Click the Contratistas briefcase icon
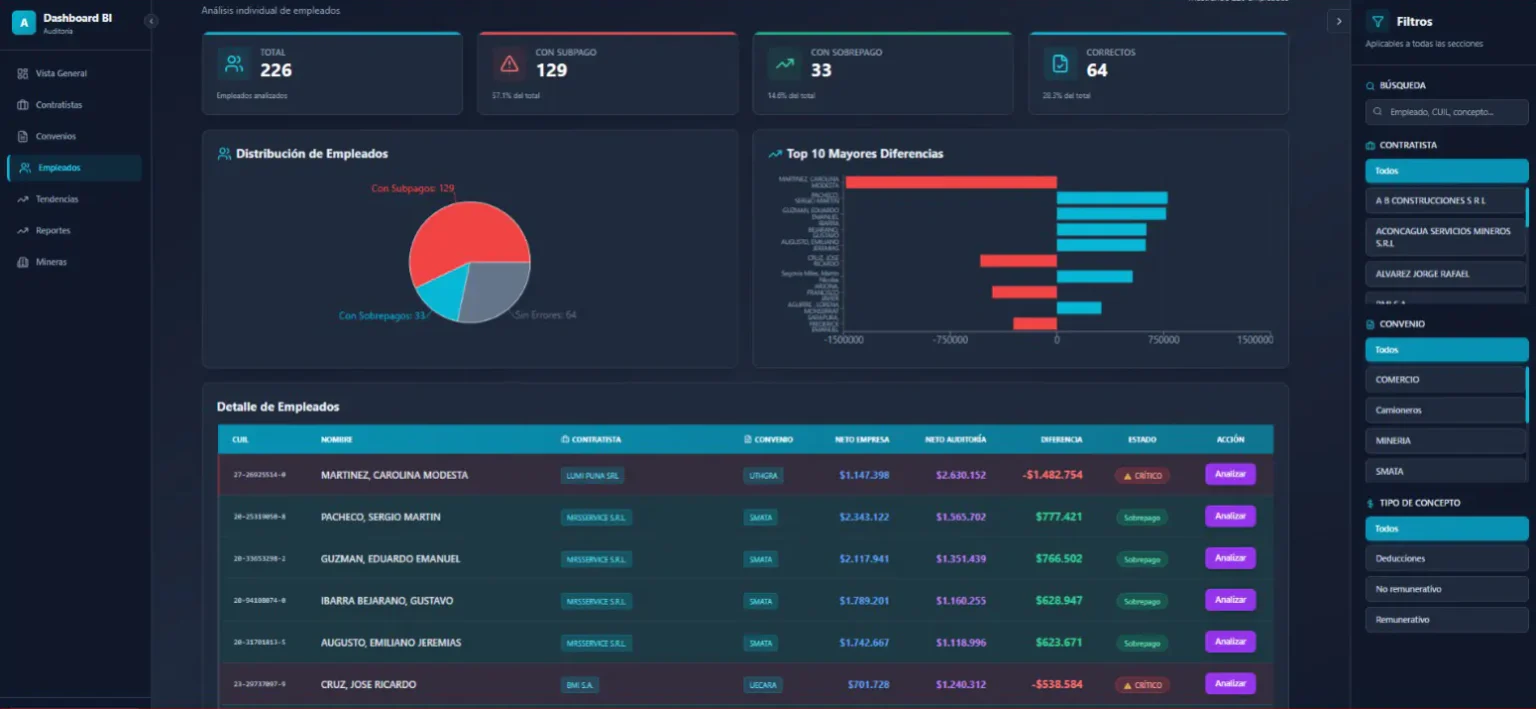 click(x=23, y=105)
